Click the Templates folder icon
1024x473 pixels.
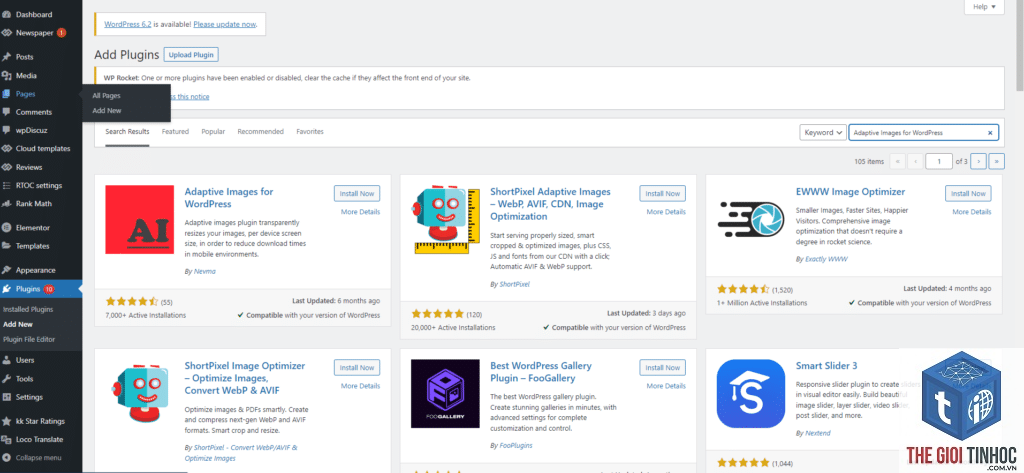tap(7, 246)
